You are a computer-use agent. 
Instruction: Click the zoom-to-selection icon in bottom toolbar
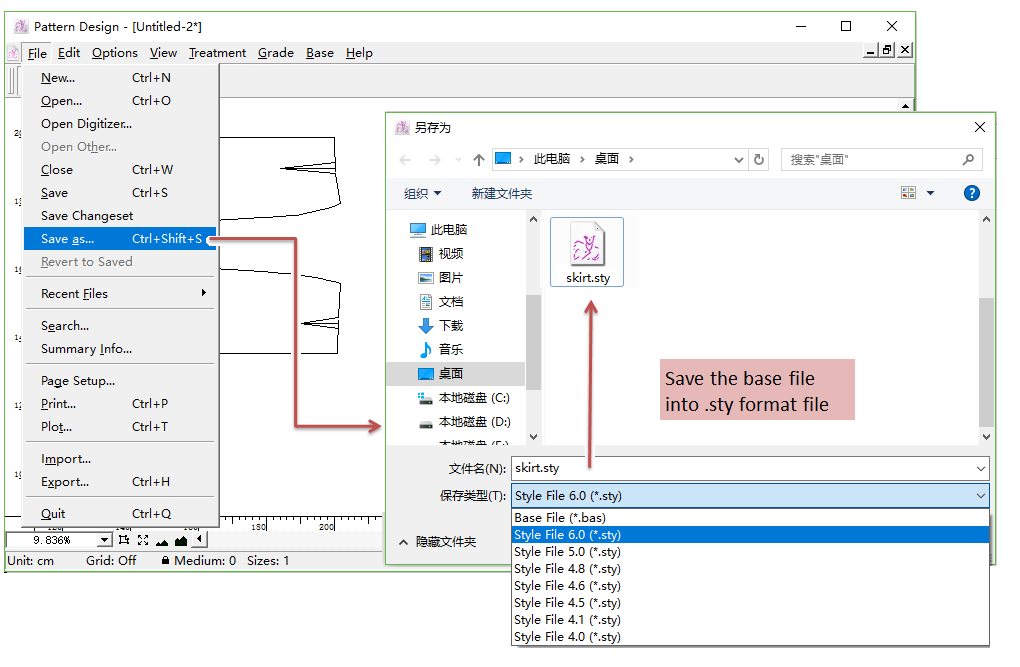[124, 540]
